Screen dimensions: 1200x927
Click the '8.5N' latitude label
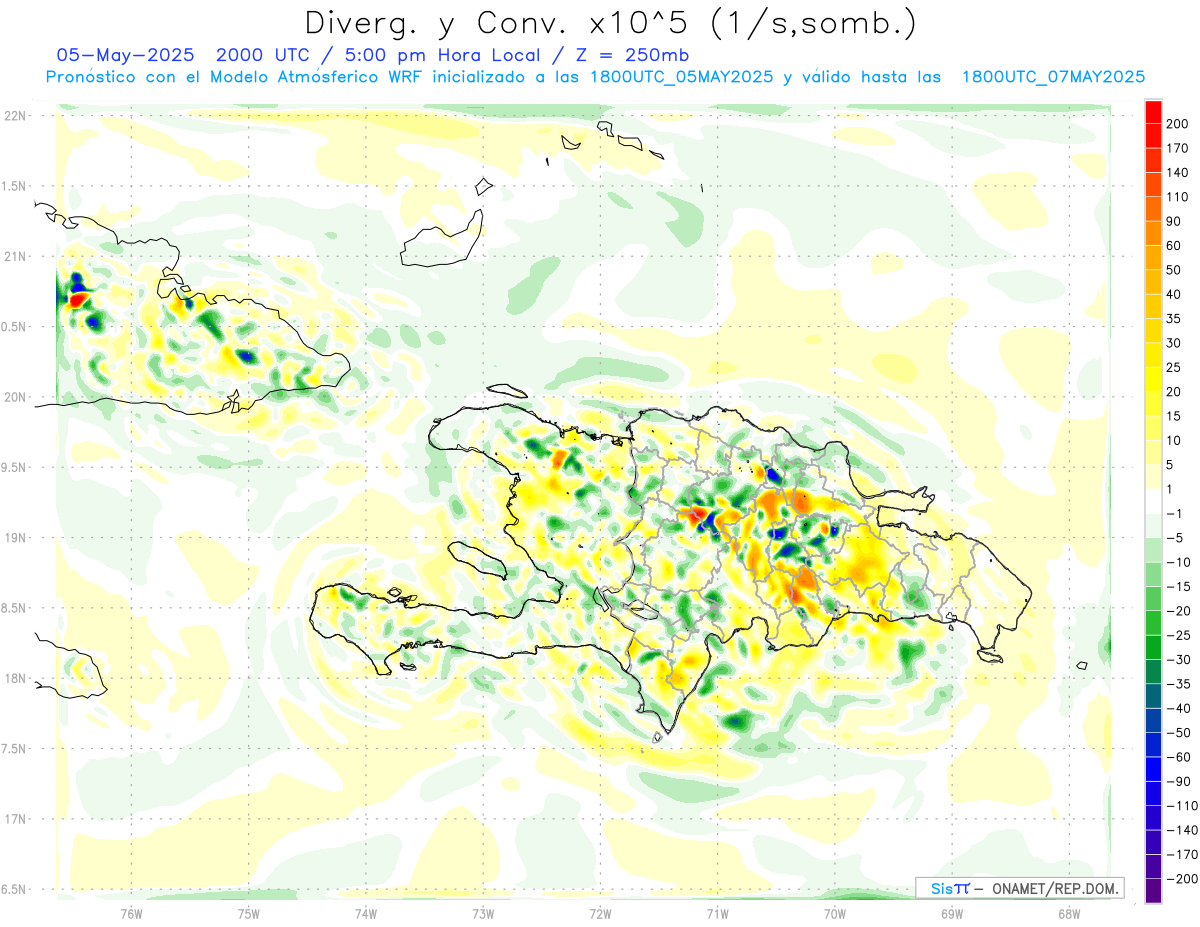click(x=14, y=608)
